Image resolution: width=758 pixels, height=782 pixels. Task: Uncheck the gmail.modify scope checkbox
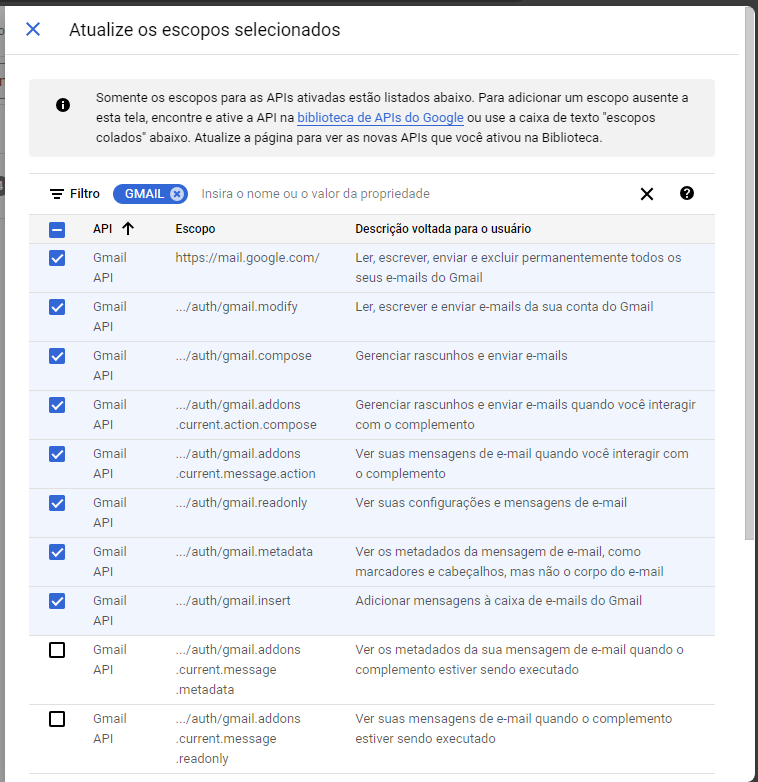click(x=57, y=307)
